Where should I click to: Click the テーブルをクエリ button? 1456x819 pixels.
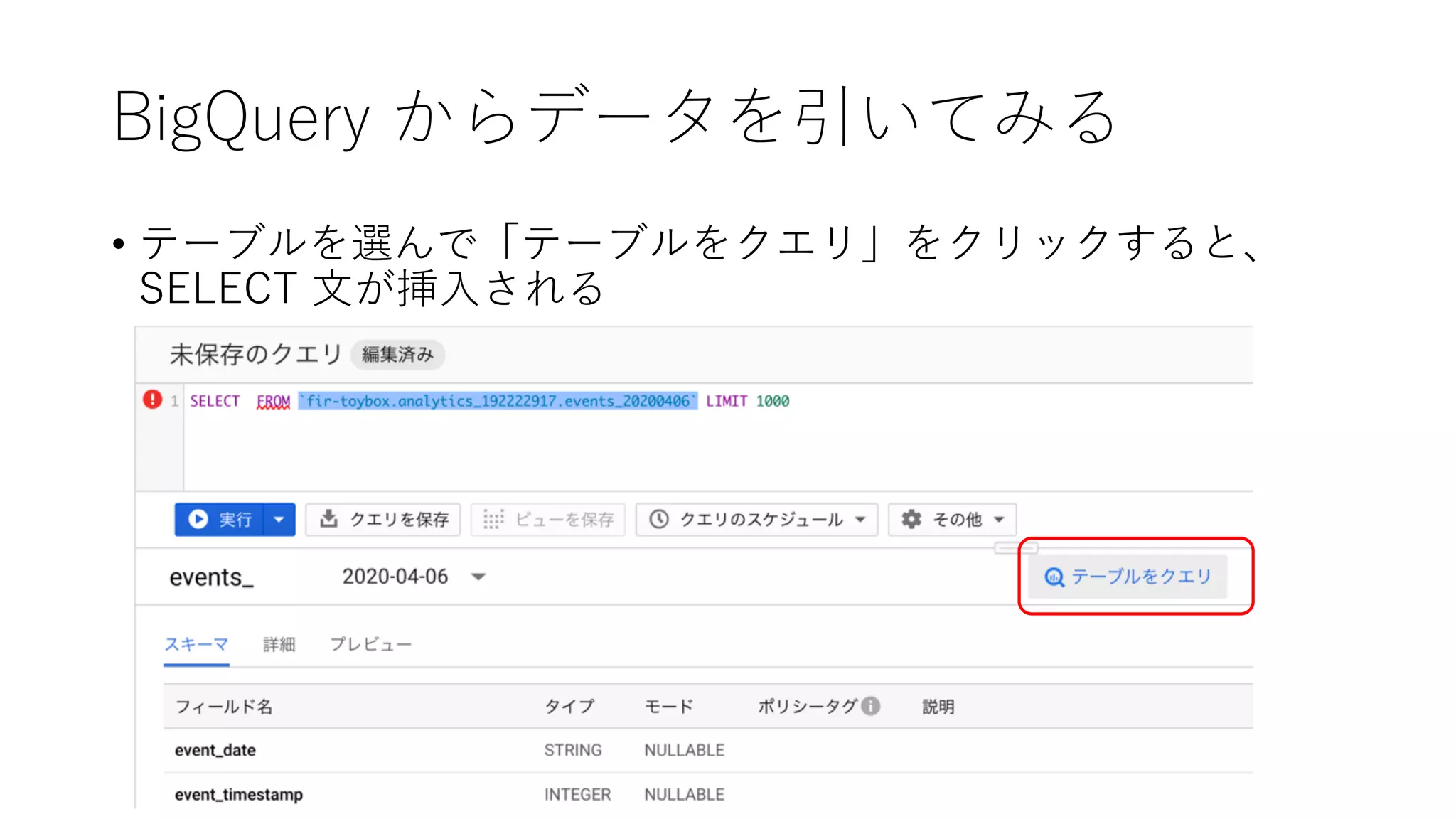1128,576
